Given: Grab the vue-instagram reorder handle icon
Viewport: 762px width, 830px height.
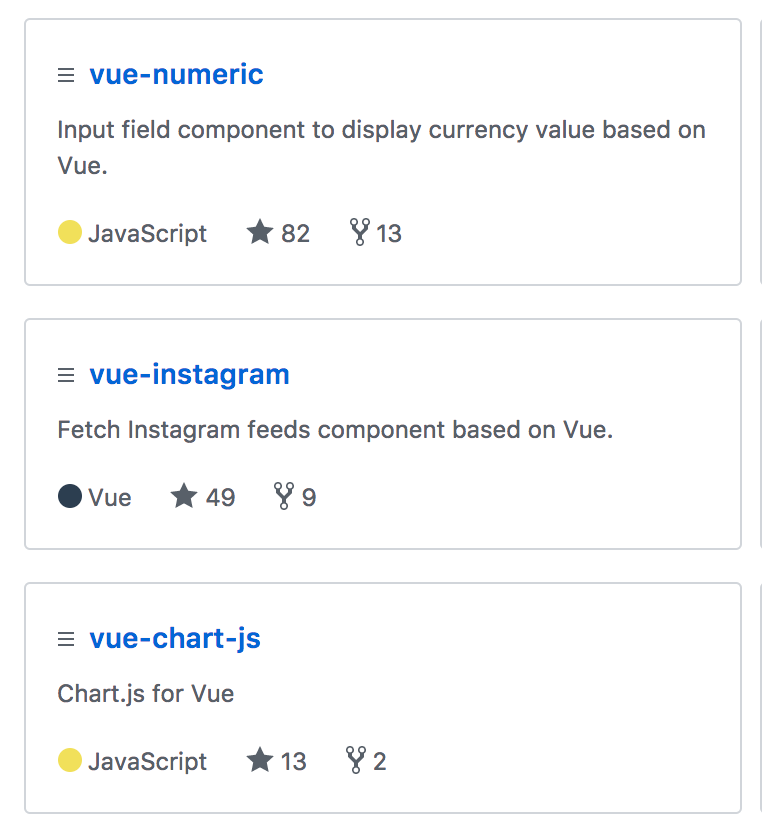Looking at the screenshot, I should (x=66, y=375).
